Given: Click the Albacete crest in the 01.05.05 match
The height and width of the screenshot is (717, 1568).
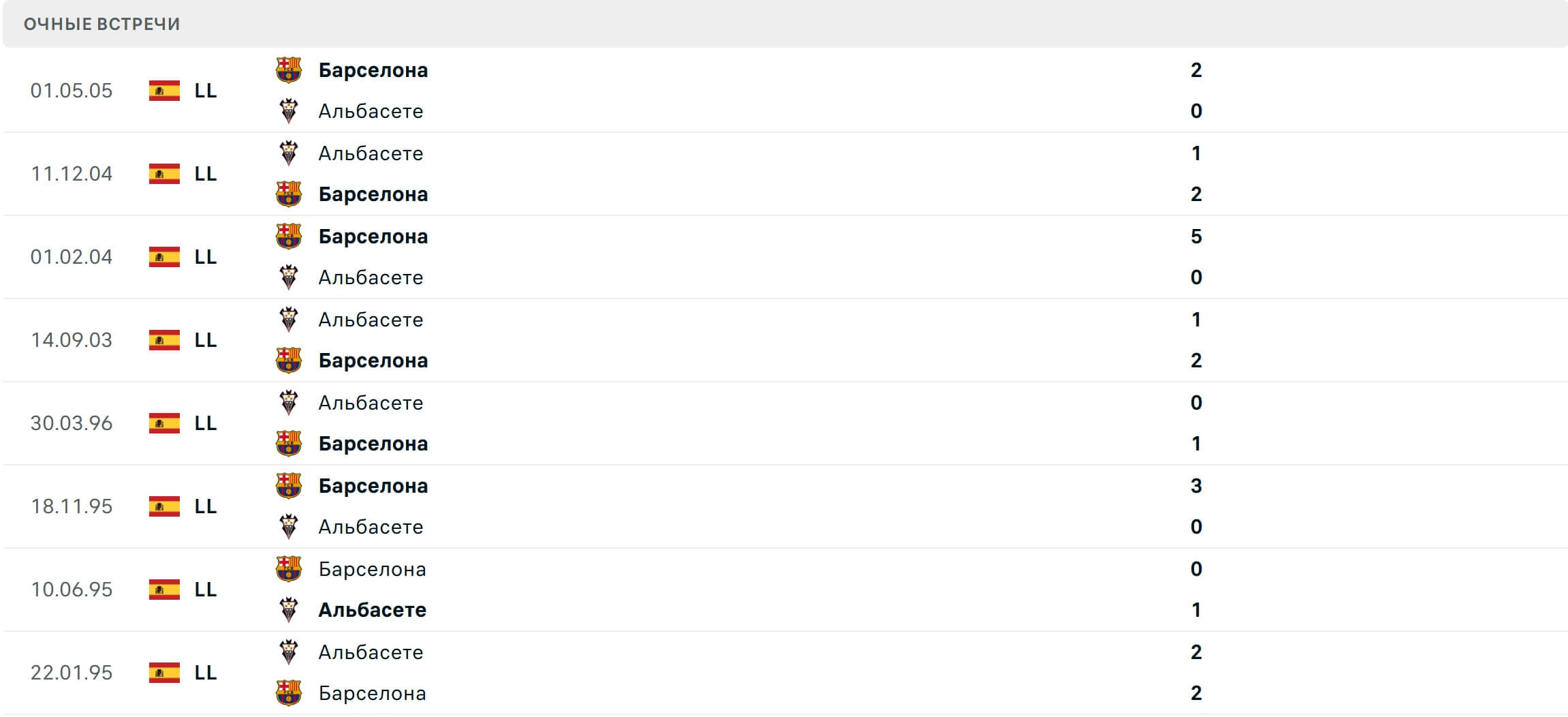Looking at the screenshot, I should point(289,111).
